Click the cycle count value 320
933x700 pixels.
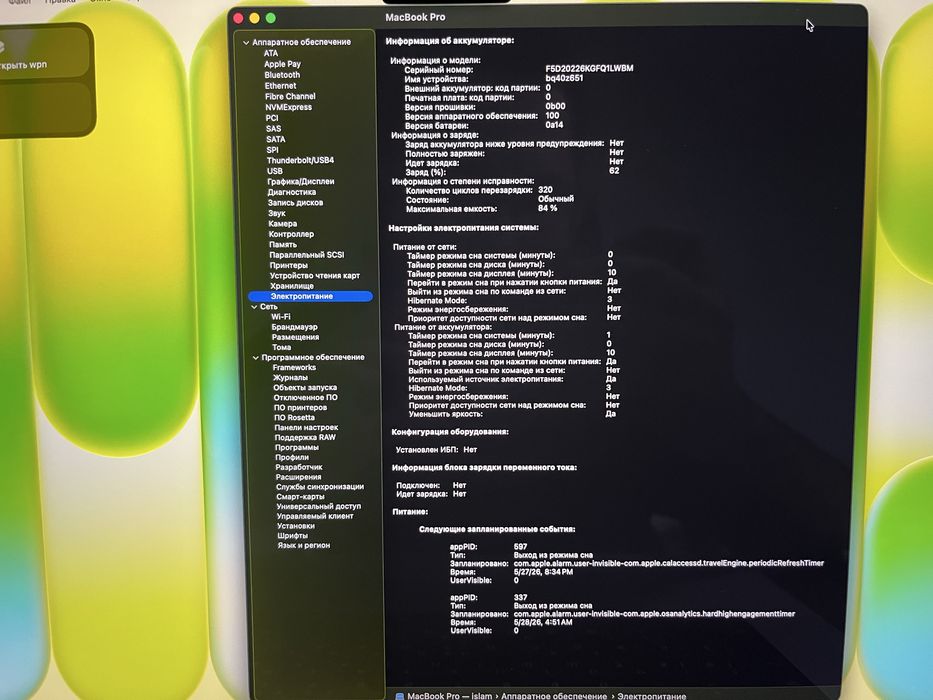pyautogui.click(x=545, y=190)
